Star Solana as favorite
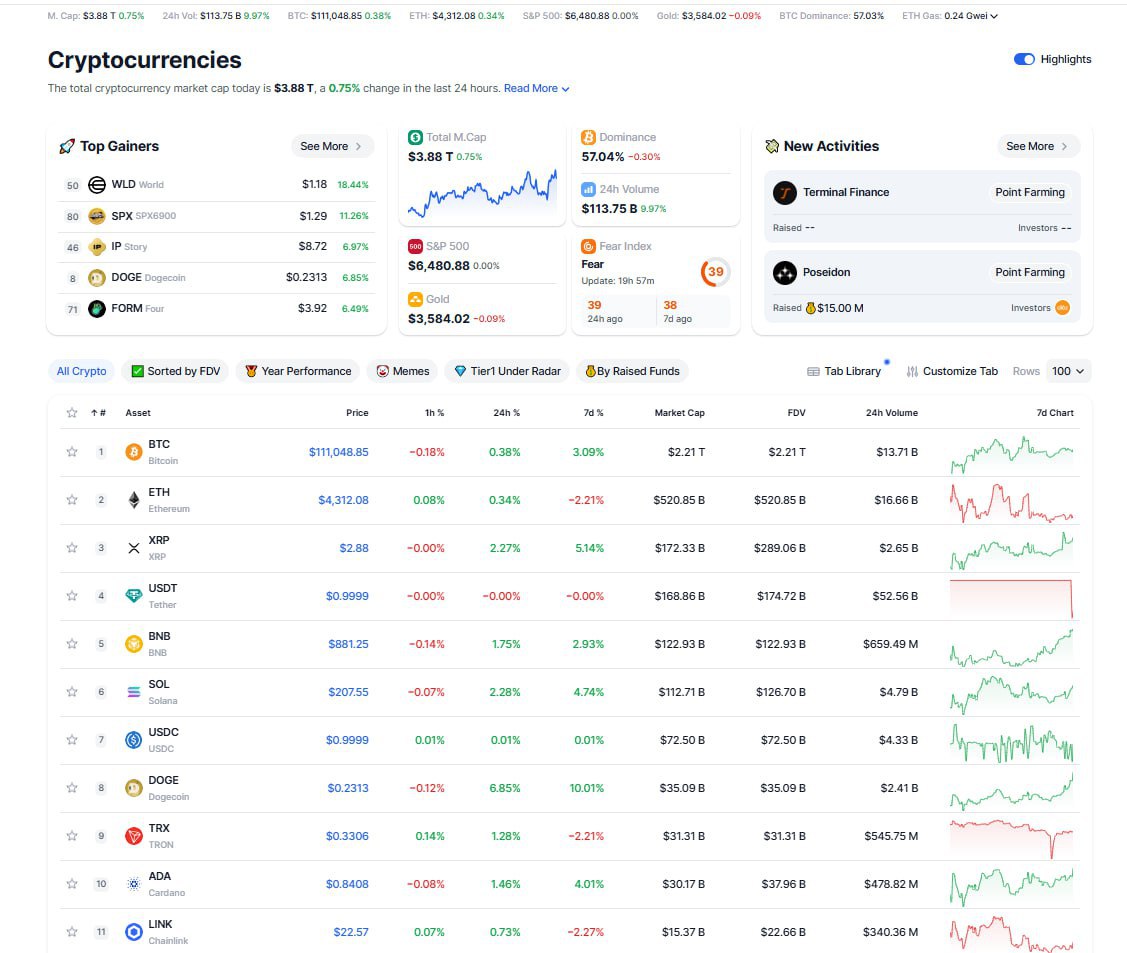The image size is (1127, 953). (x=72, y=692)
